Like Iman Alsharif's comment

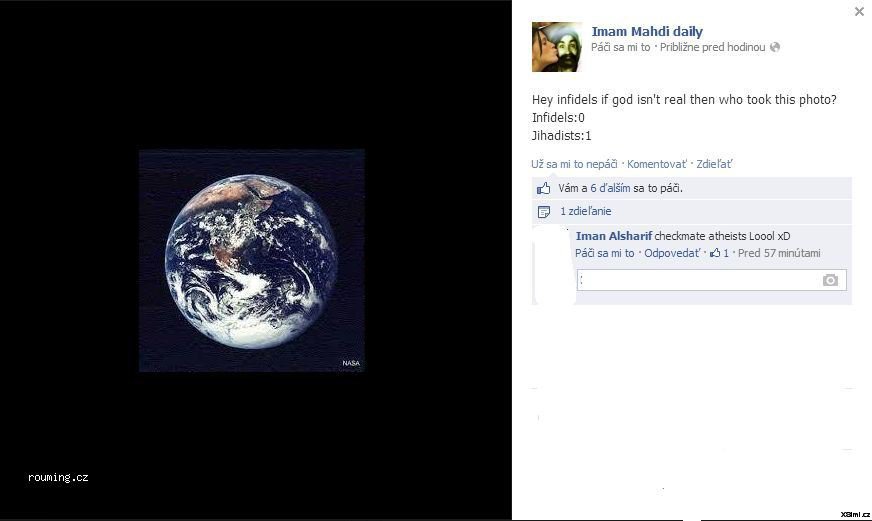click(605, 254)
